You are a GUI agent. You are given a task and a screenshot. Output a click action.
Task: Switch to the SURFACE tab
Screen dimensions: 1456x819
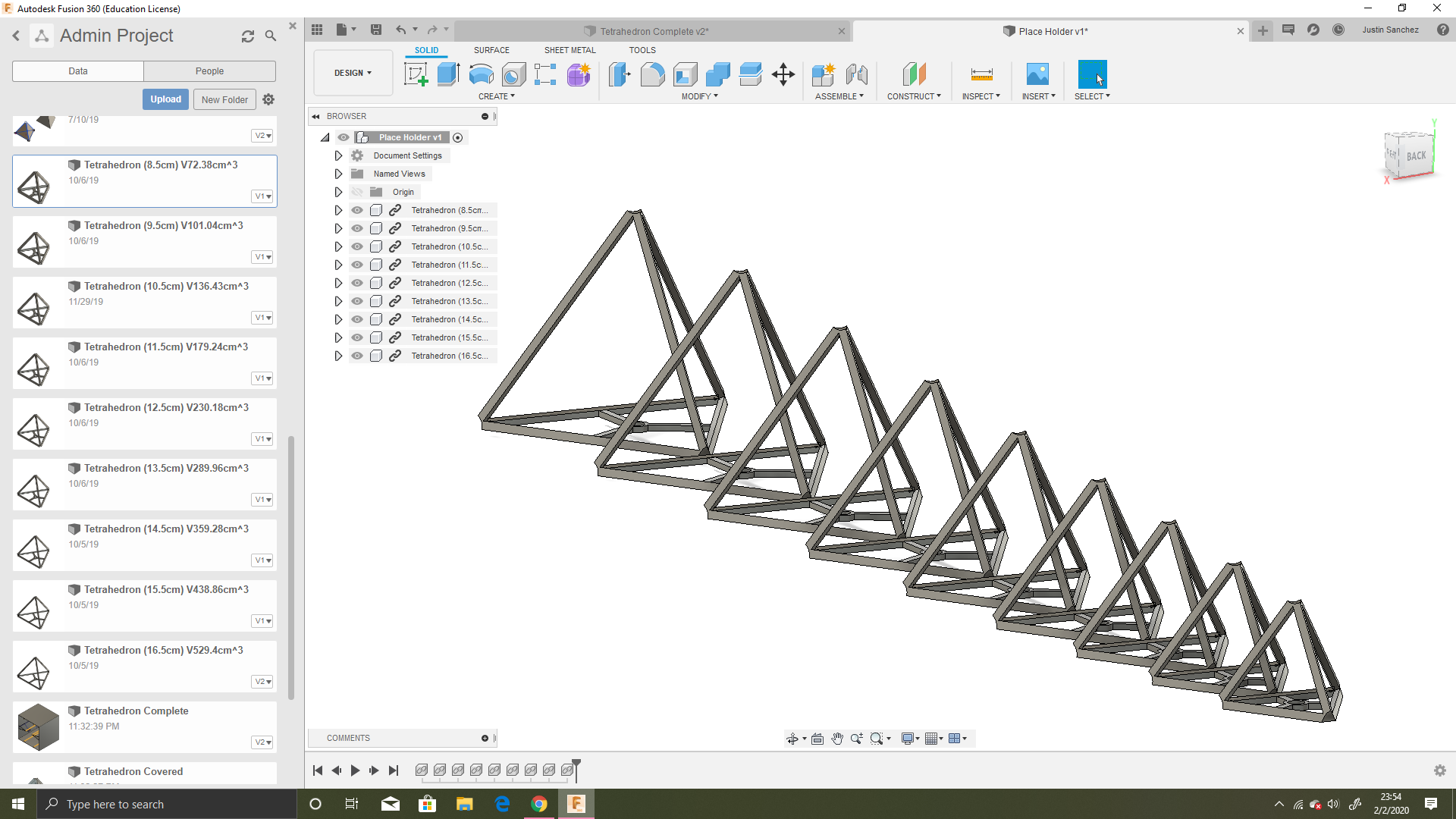click(491, 50)
